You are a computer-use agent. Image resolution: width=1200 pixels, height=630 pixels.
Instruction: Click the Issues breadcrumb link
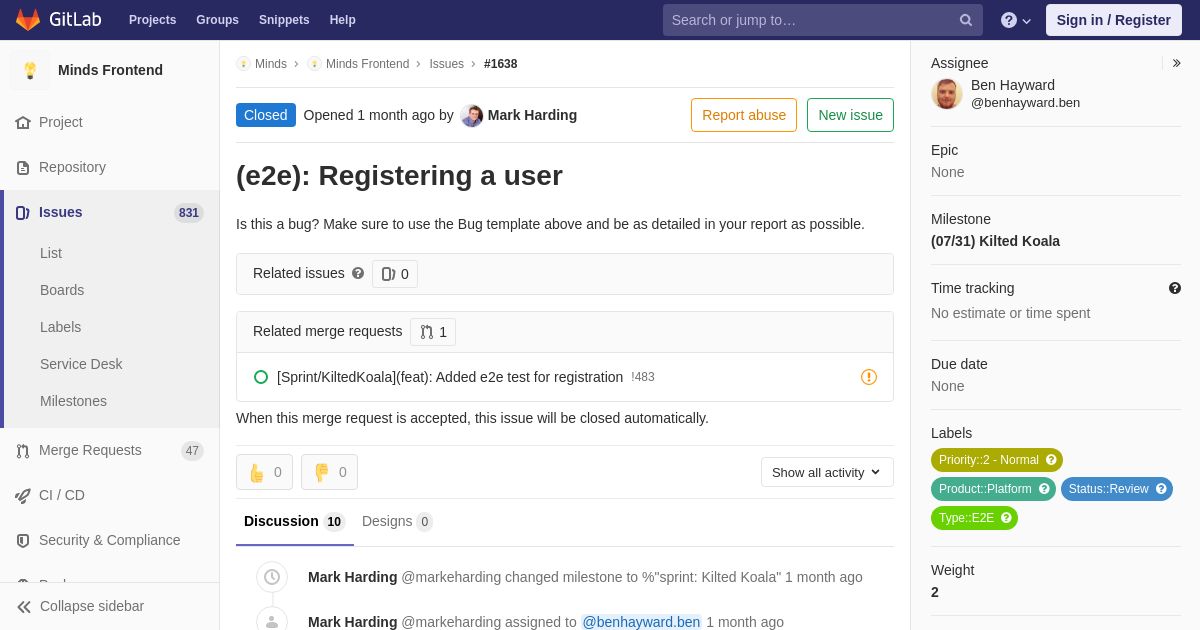click(x=446, y=64)
